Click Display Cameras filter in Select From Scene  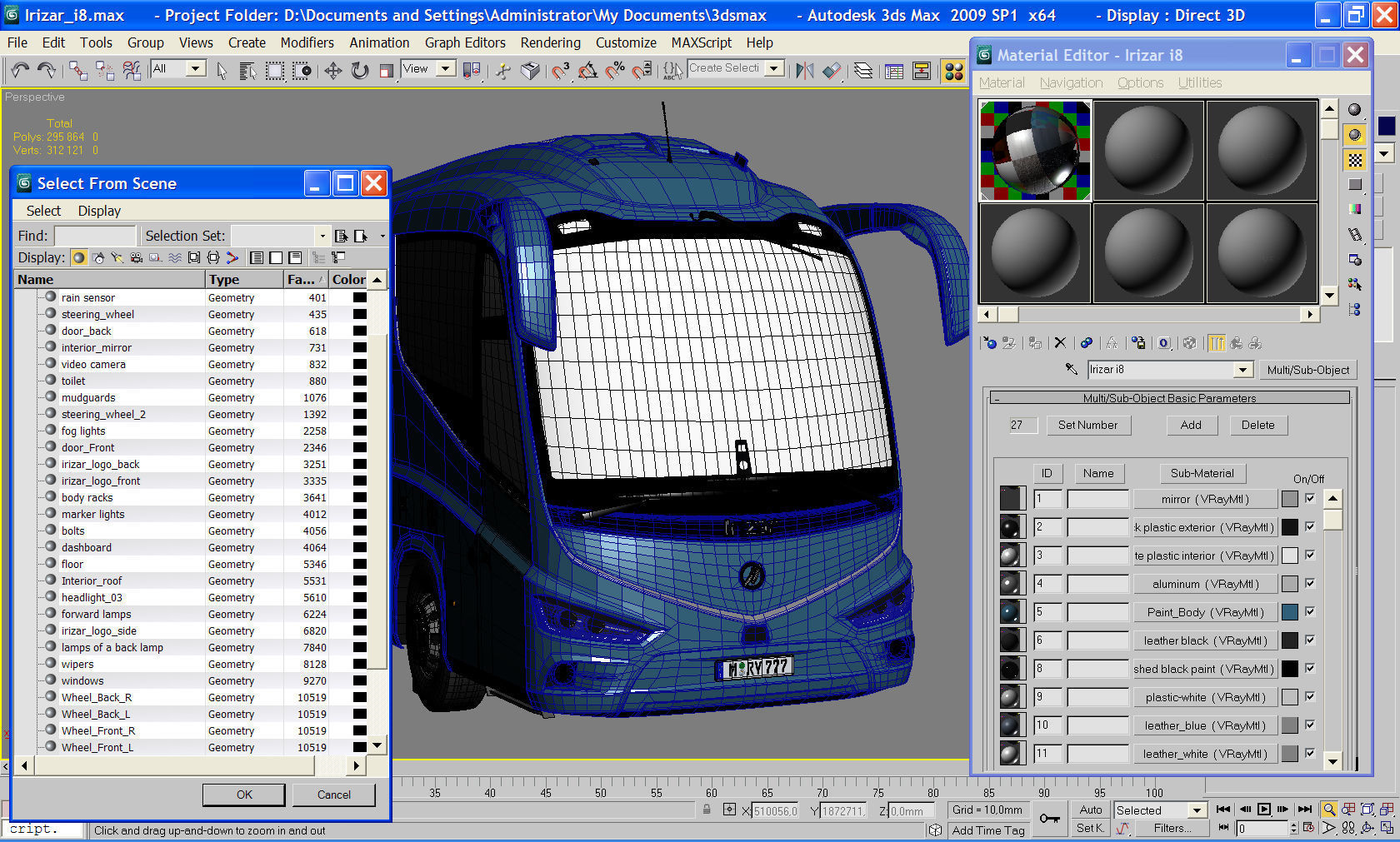pyautogui.click(x=137, y=257)
